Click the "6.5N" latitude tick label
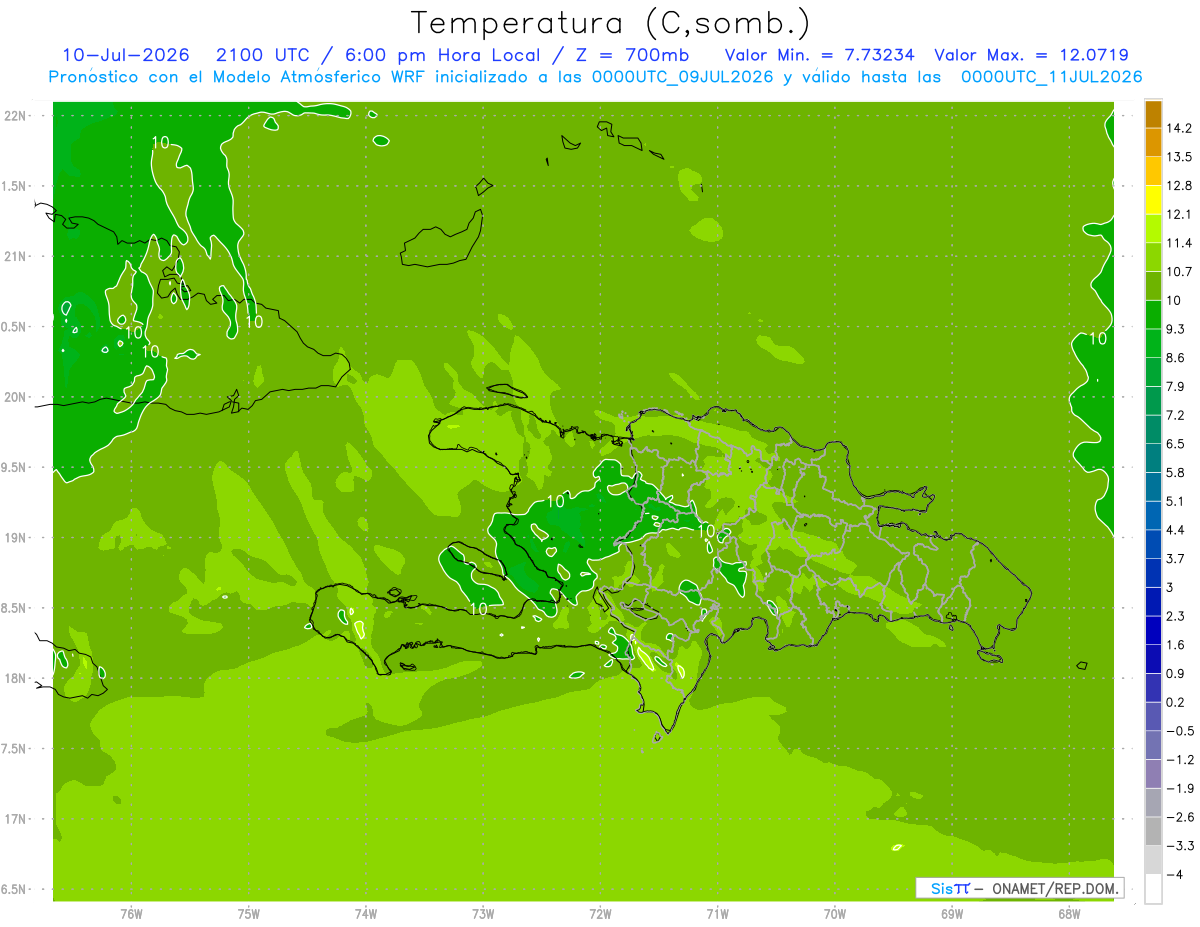Image resolution: width=1200 pixels, height=927 pixels. pyautogui.click(x=15, y=889)
